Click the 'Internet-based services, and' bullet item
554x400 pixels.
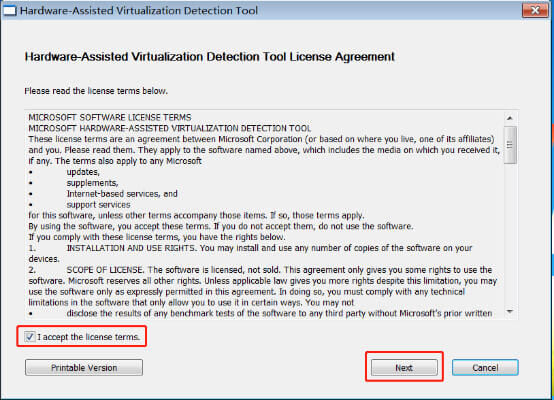pos(122,194)
